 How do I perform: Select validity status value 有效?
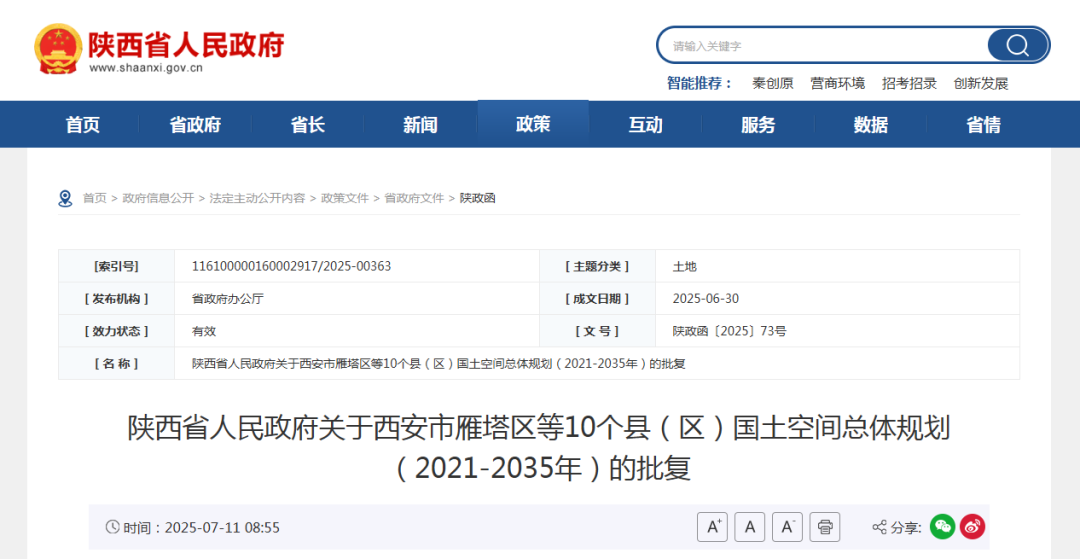tap(204, 331)
